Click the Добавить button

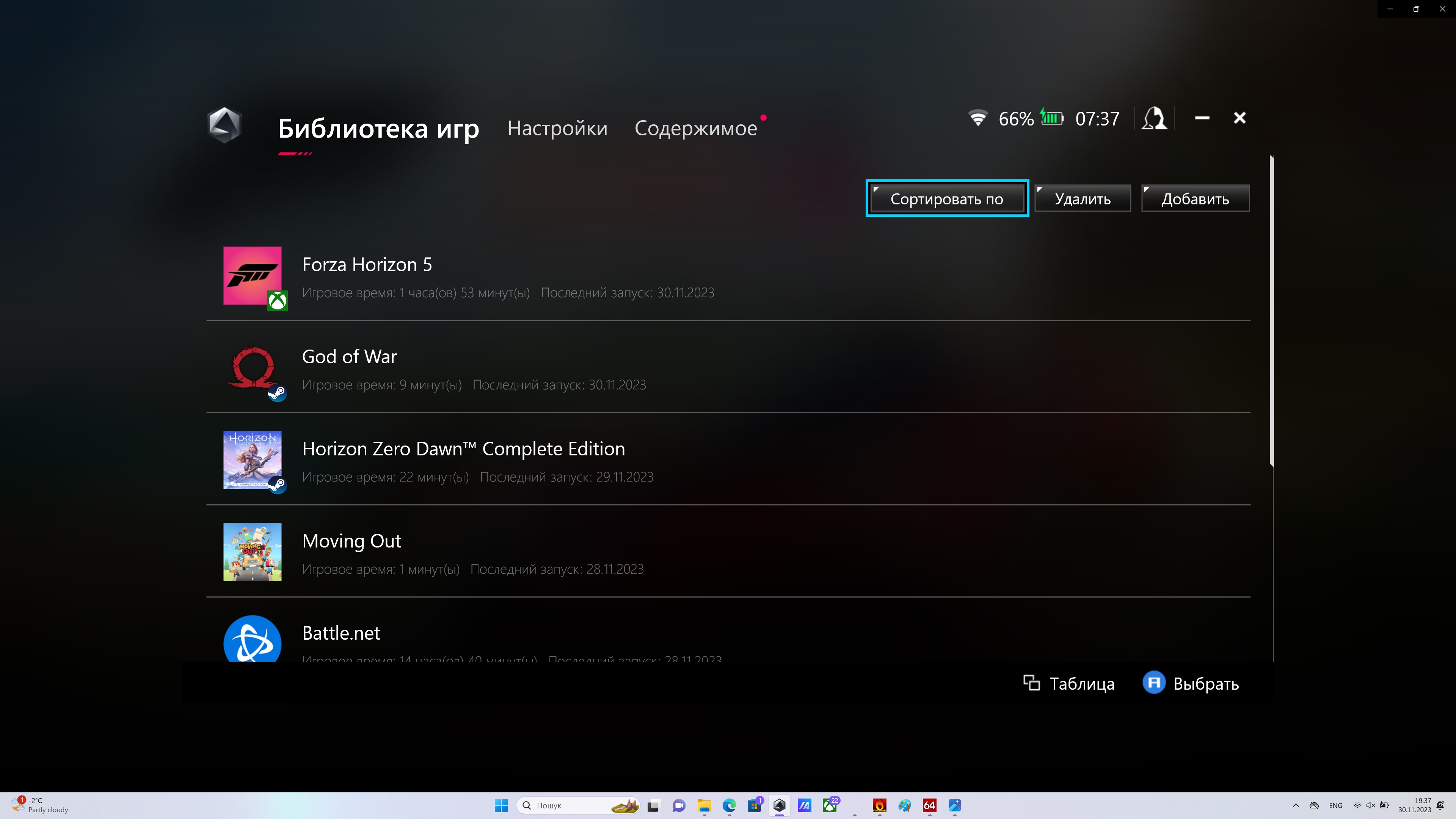click(x=1195, y=198)
